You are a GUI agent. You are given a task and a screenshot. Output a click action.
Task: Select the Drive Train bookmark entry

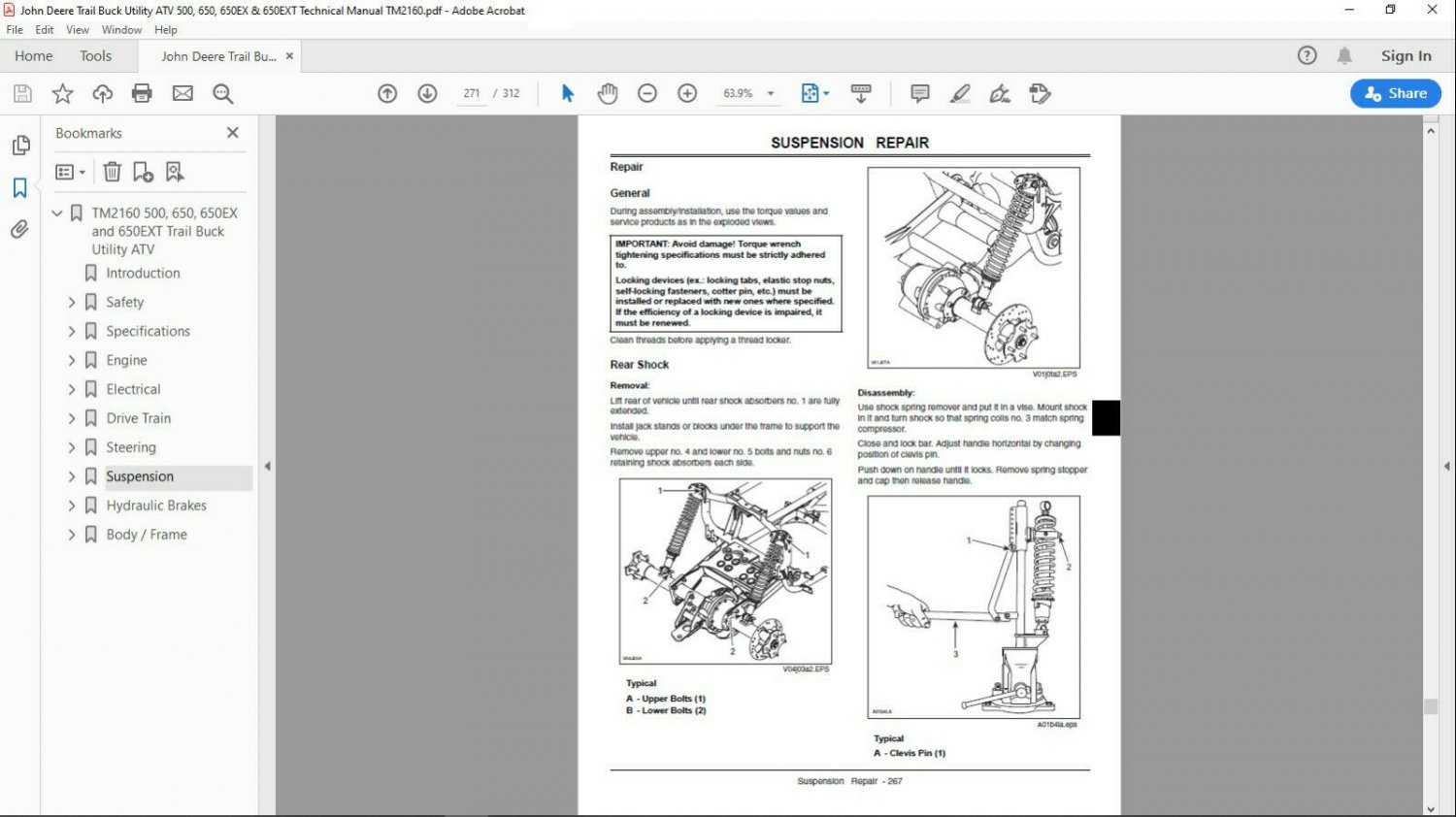[x=139, y=418]
